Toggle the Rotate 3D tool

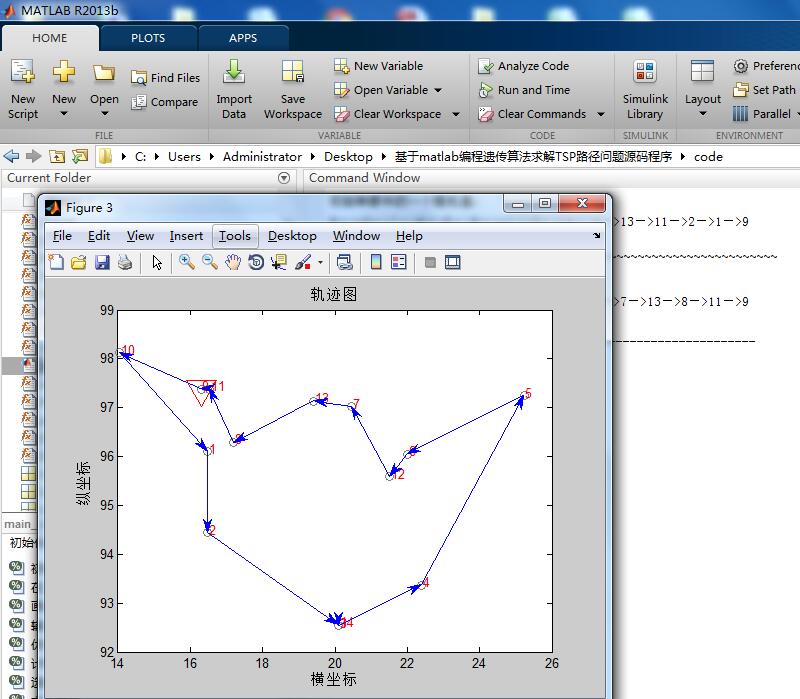tap(256, 262)
